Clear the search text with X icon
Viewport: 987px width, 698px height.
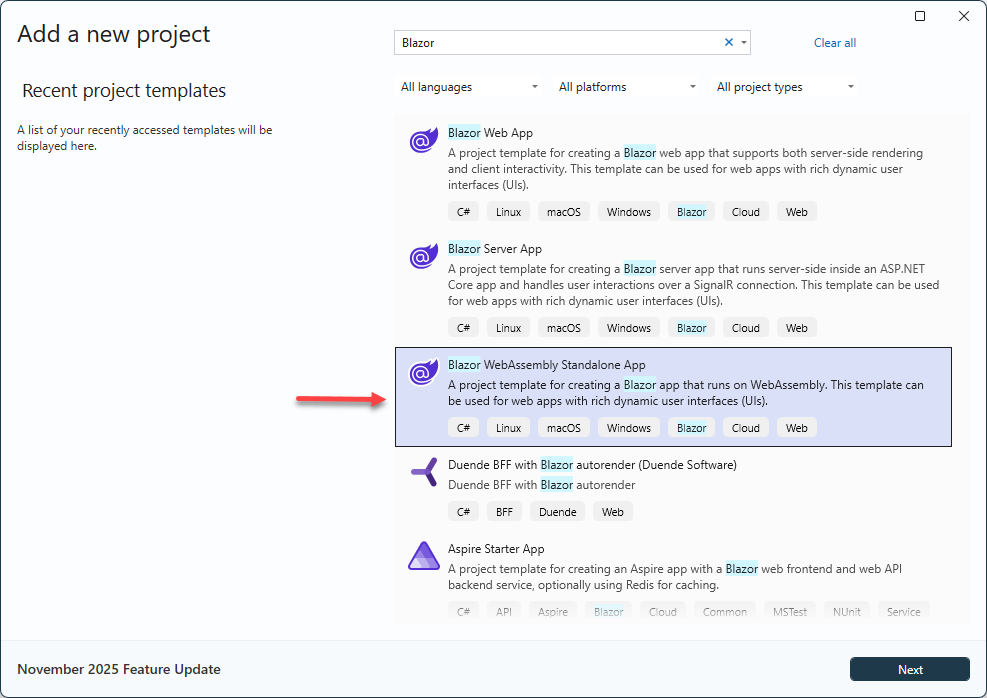point(729,42)
